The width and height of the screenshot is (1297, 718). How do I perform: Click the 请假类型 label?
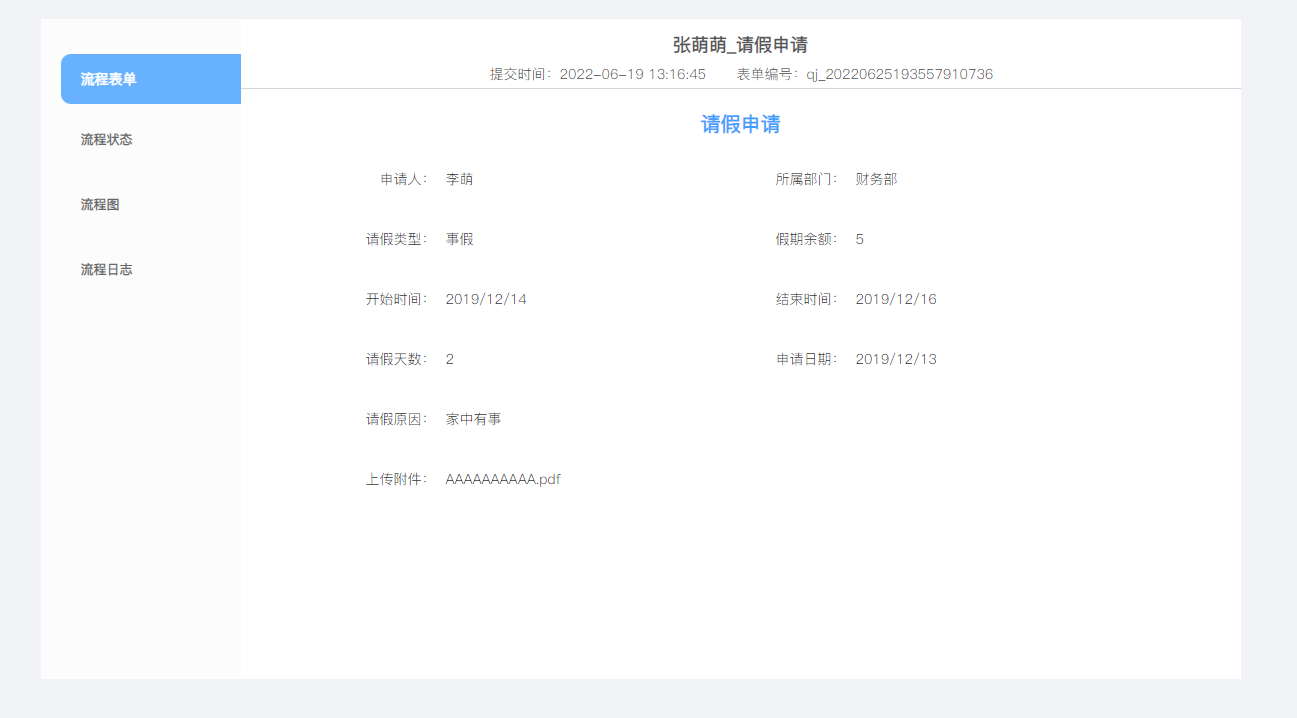[397, 239]
